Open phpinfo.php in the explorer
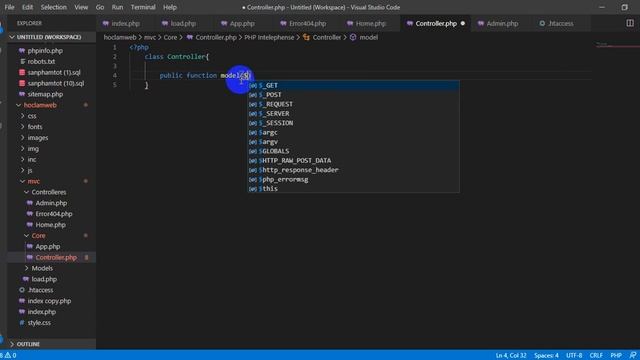 pyautogui.click(x=45, y=51)
